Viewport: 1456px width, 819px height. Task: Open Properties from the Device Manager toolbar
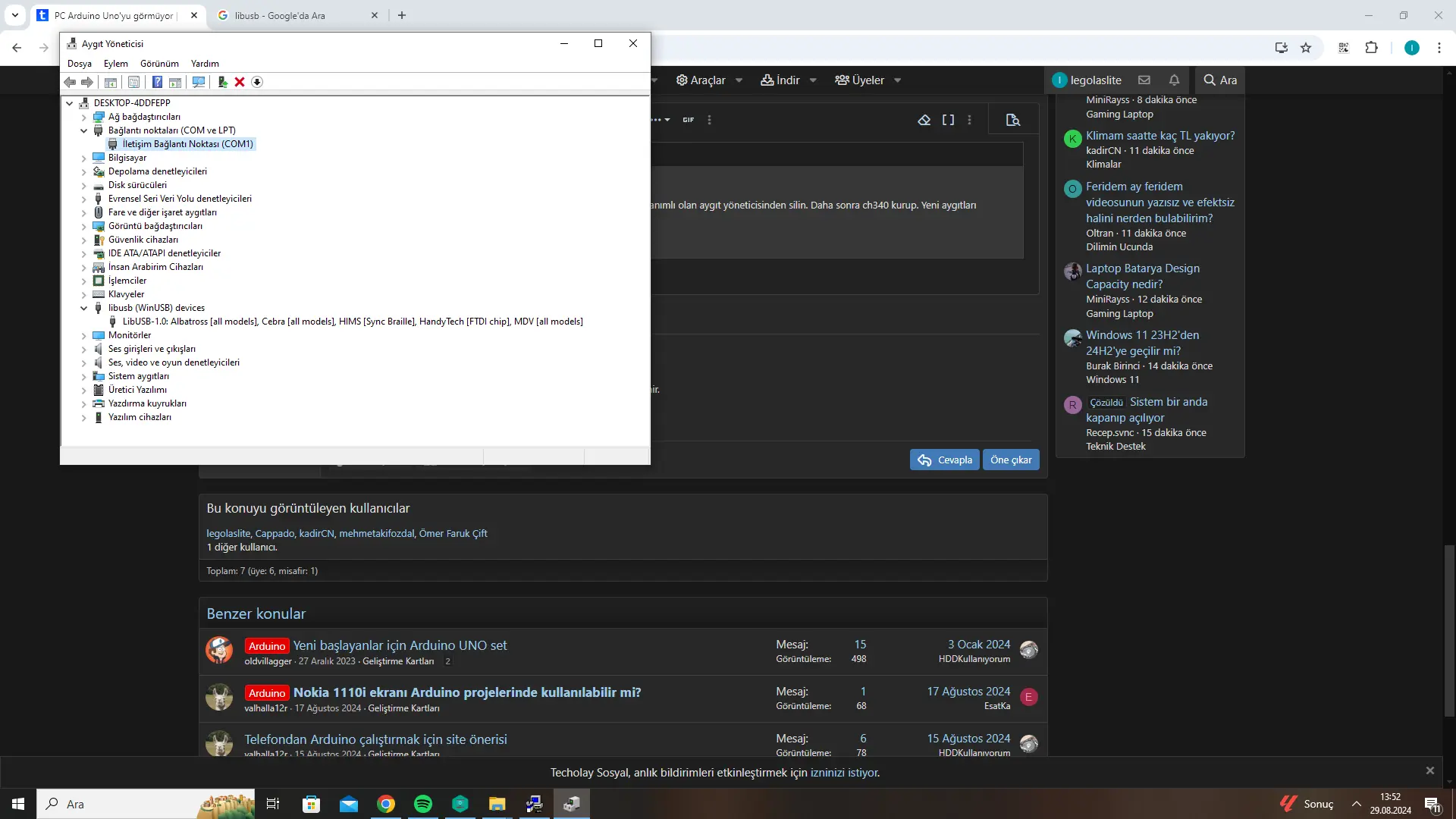133,82
